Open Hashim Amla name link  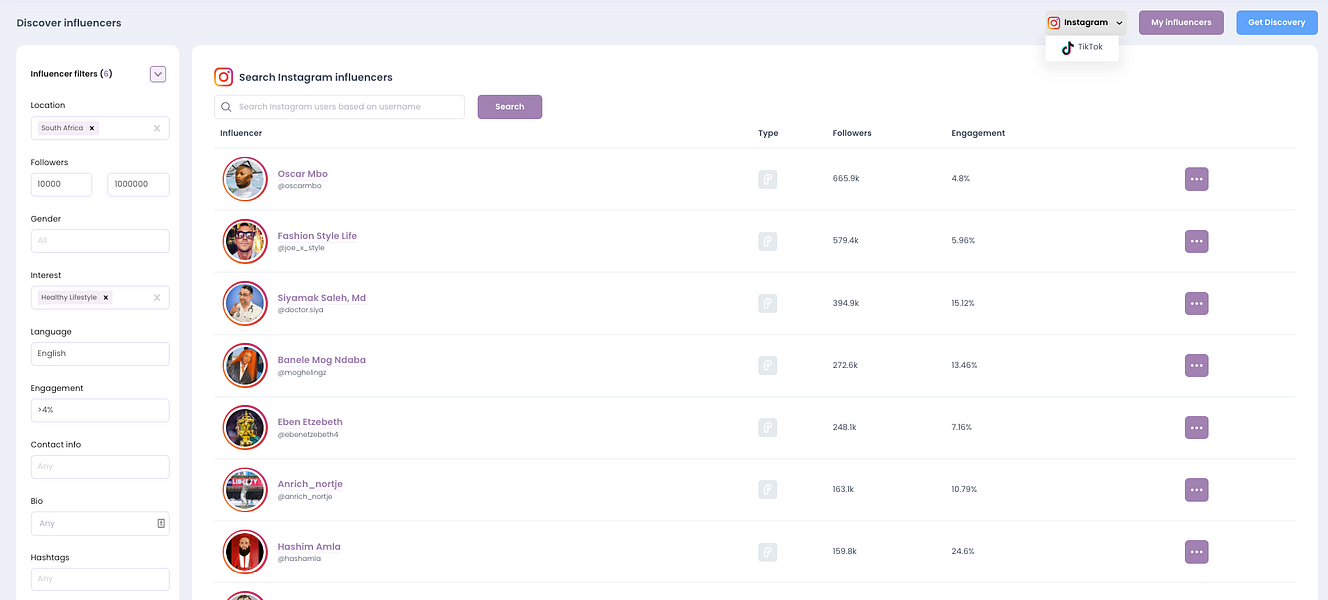click(x=309, y=547)
